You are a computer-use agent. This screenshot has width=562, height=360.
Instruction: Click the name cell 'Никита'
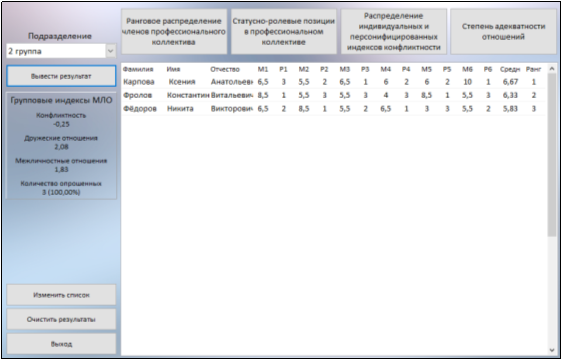point(180,109)
